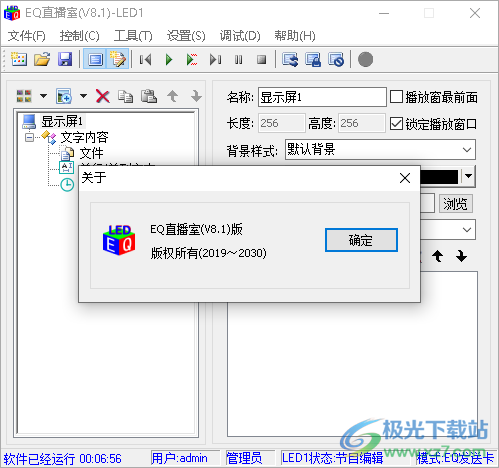This screenshot has height=468, width=499.
Task: Start playback with the green play icon
Action: tap(169, 60)
